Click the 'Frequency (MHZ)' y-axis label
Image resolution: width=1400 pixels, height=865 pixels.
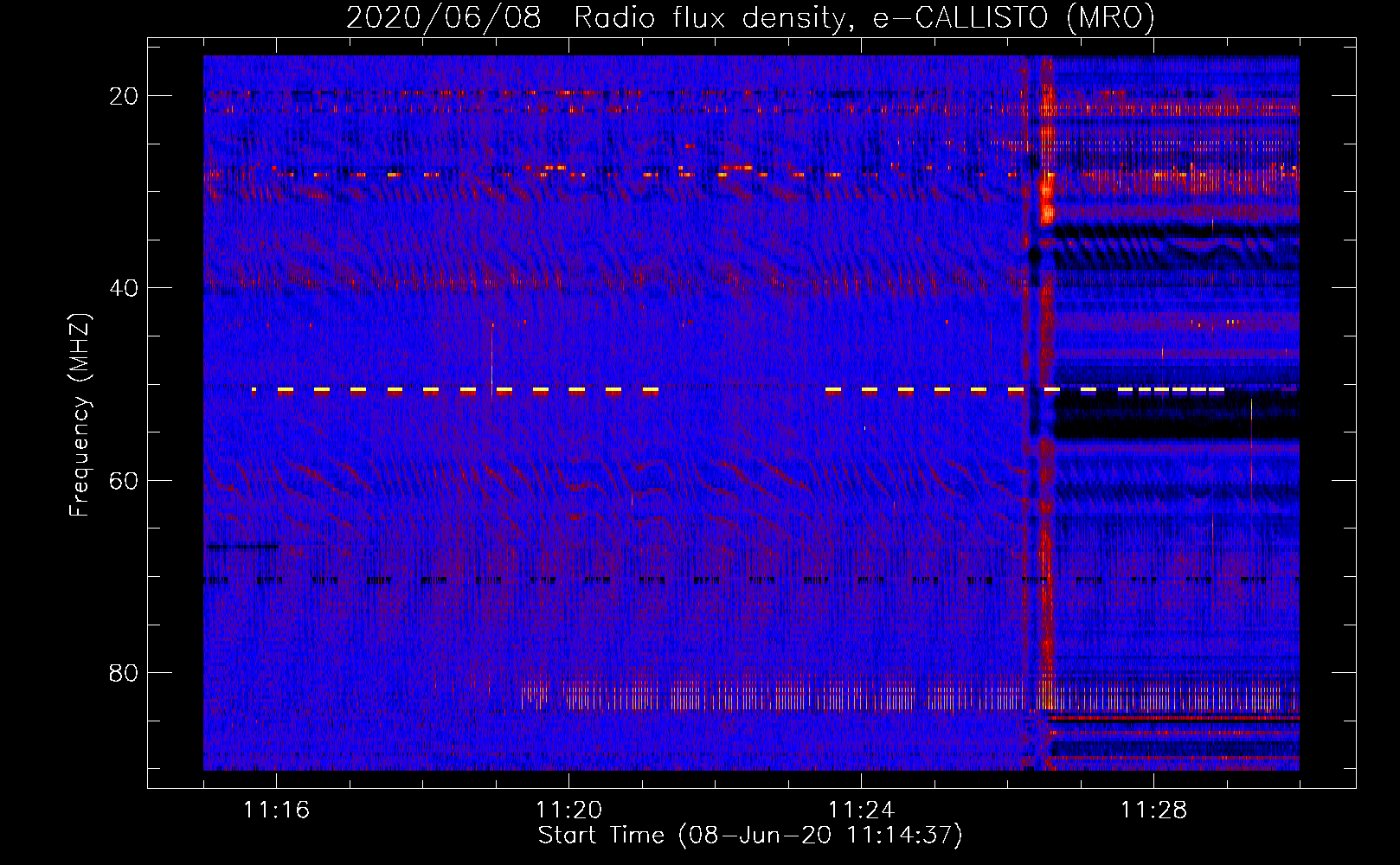[x=80, y=414]
